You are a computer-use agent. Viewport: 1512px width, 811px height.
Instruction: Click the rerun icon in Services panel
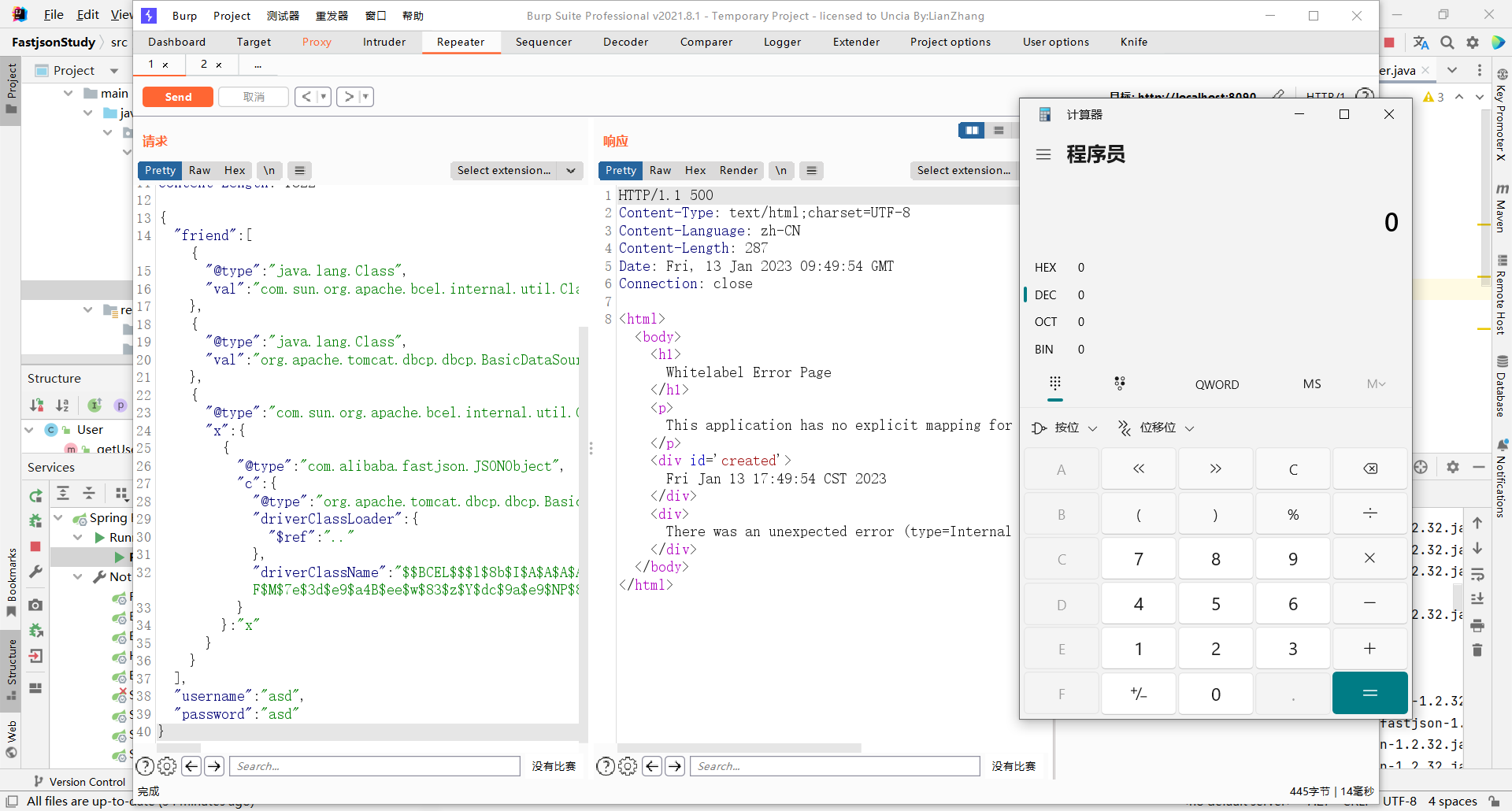point(35,496)
